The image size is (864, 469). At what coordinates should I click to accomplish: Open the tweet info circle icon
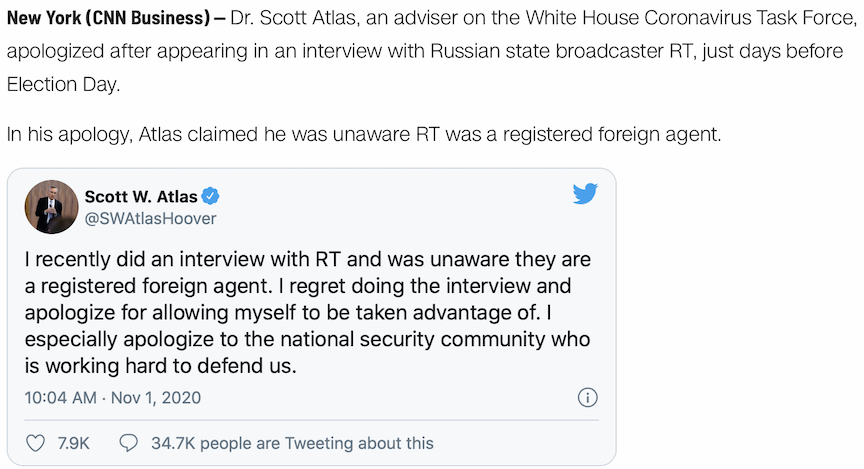click(588, 398)
